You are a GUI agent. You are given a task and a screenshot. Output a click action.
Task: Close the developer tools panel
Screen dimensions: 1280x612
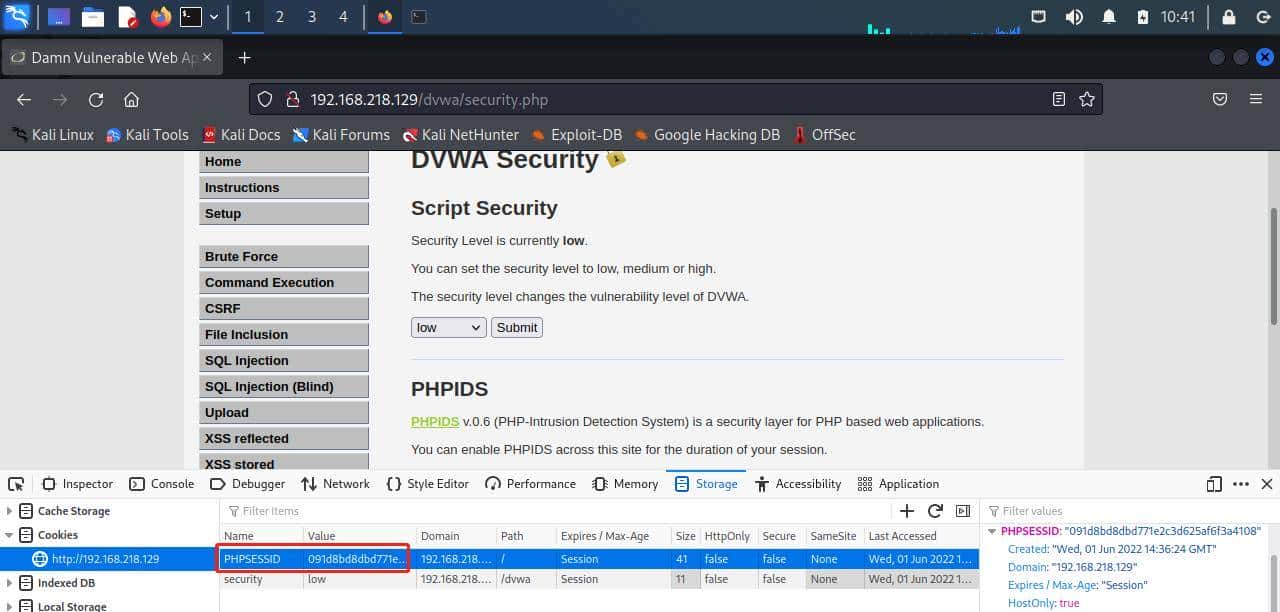1266,484
